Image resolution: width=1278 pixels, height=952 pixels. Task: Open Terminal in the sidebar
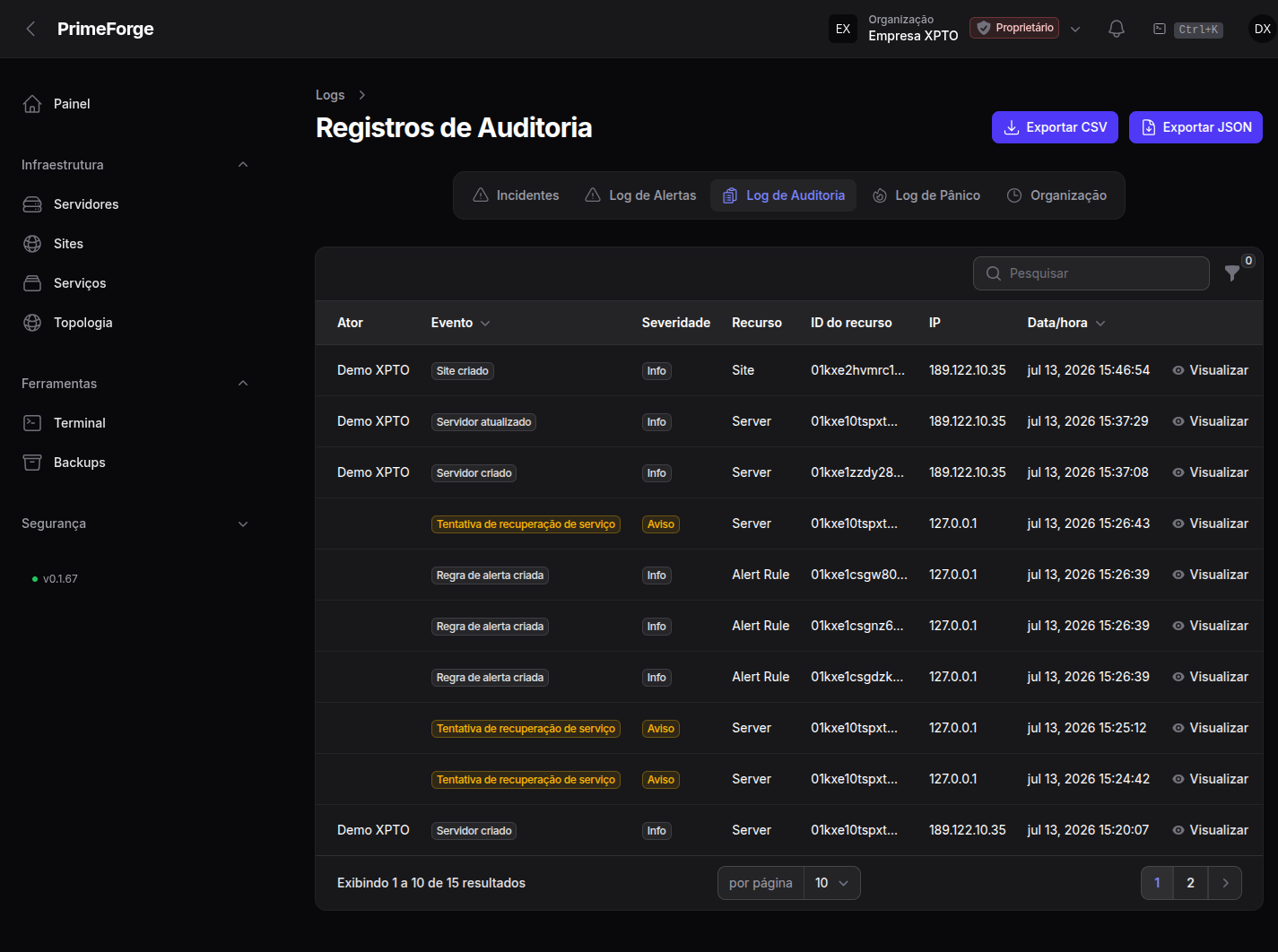coord(135,423)
